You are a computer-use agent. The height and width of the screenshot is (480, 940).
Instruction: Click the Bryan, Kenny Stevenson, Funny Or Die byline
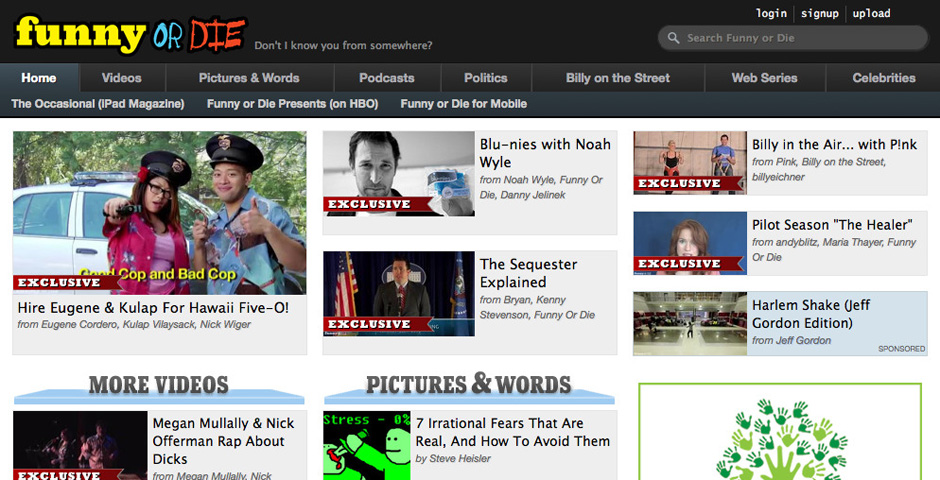537,307
